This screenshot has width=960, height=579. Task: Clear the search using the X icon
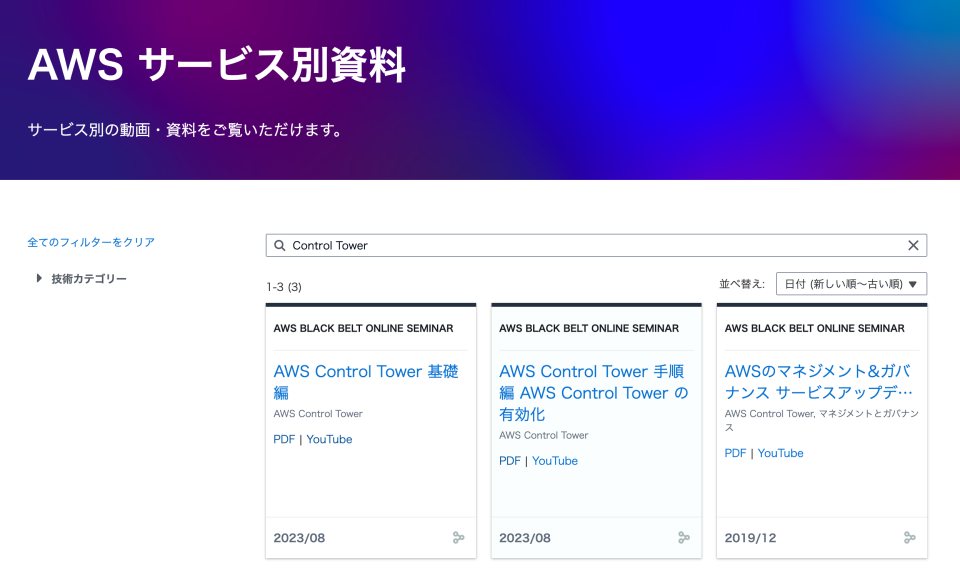point(913,245)
